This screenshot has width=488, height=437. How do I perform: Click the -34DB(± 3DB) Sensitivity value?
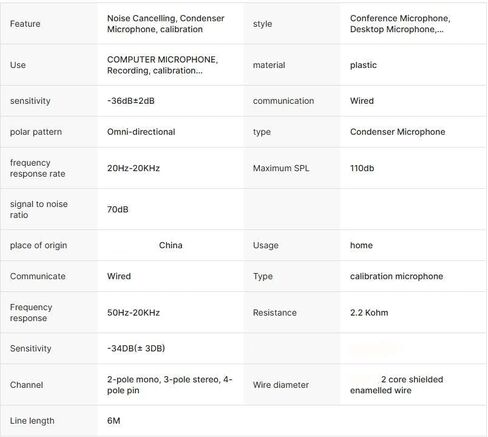click(136, 348)
